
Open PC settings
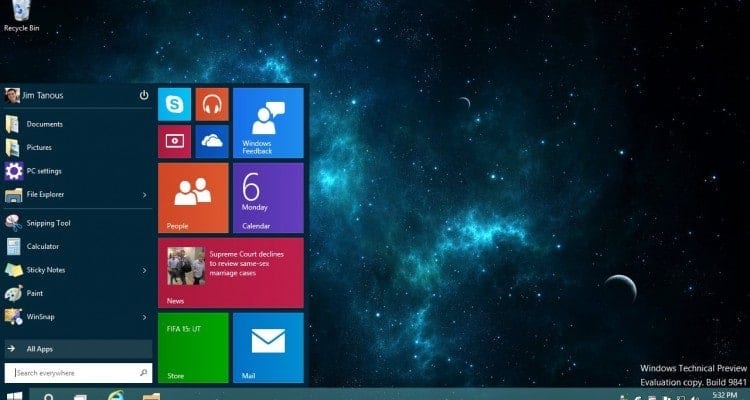44,171
